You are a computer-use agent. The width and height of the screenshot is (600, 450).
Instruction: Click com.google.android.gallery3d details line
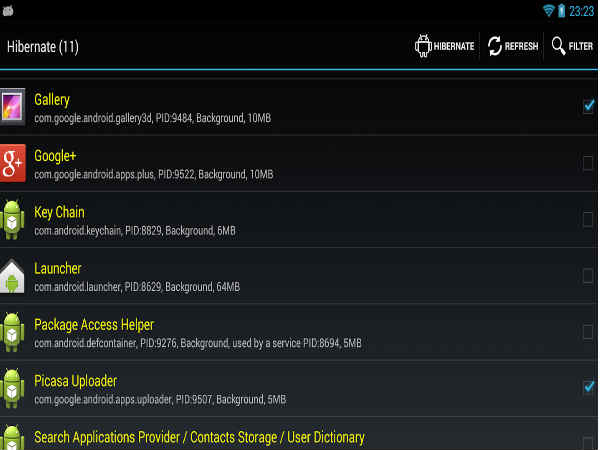coord(153,118)
